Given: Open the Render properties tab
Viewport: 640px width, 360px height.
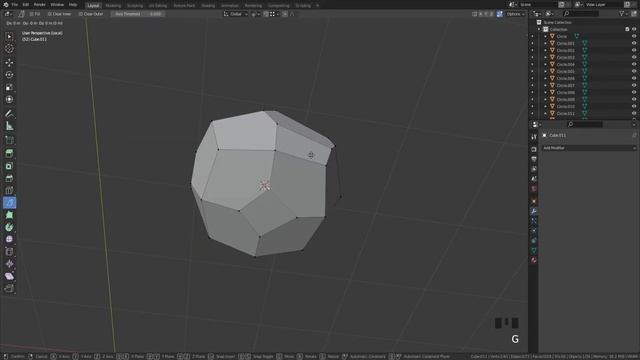Looking at the screenshot, I should (x=533, y=149).
